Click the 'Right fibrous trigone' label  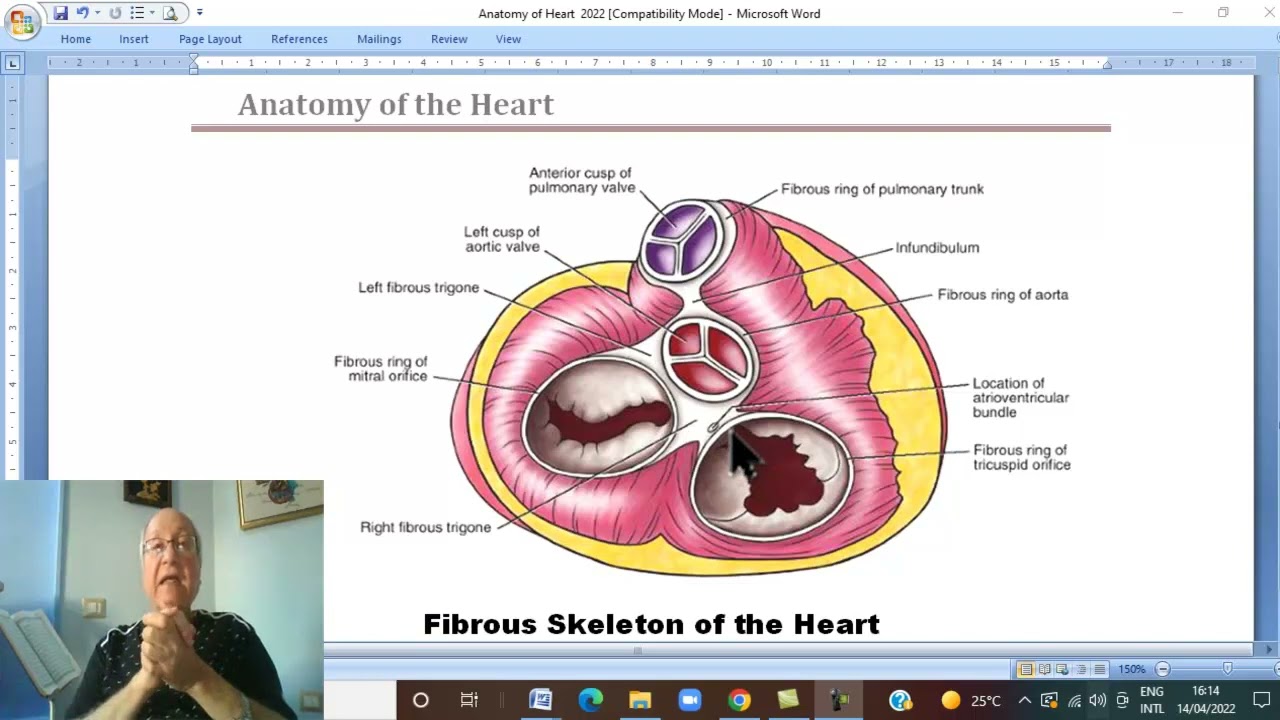click(x=426, y=527)
